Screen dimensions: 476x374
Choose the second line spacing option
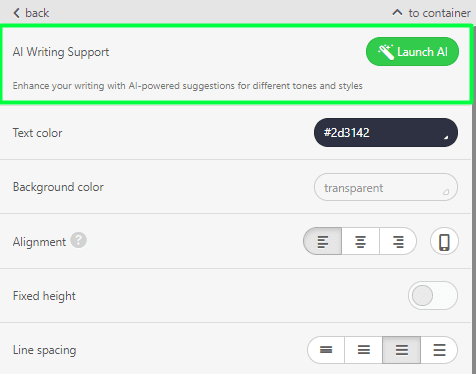[x=364, y=350]
